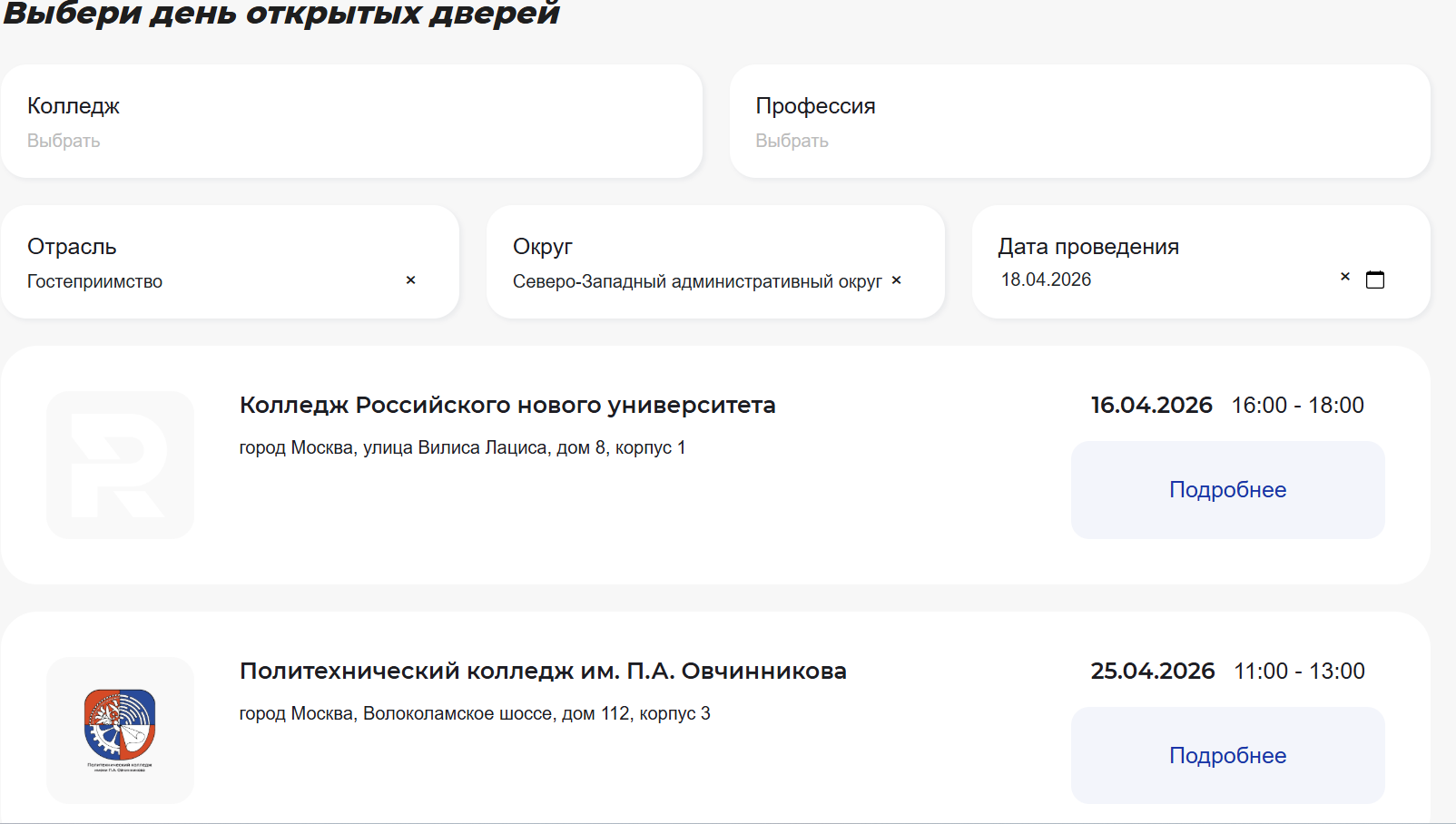Open the Колледж selector labeled Выбрать

64,140
